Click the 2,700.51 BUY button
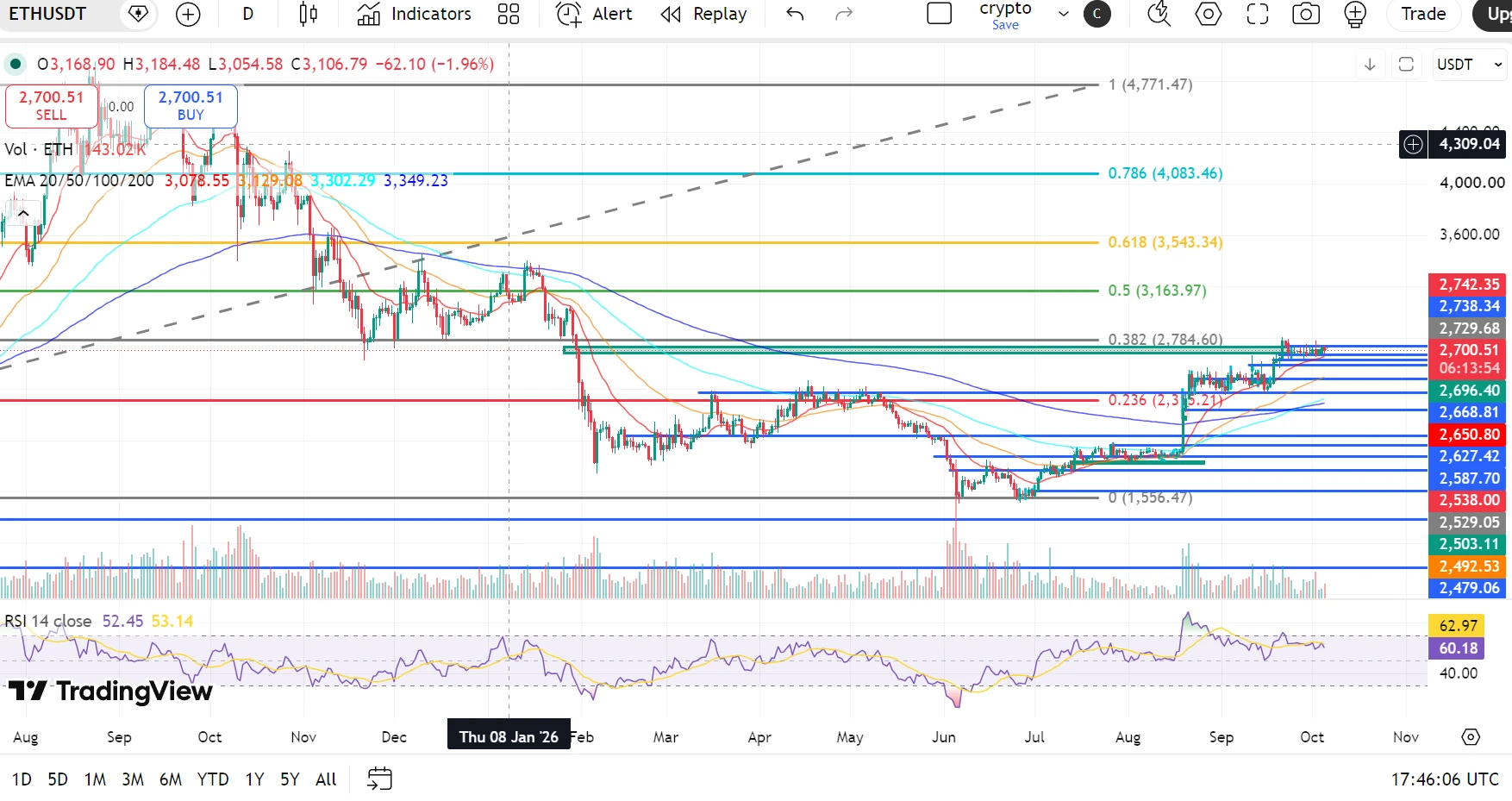1512x801 pixels. tap(191, 106)
